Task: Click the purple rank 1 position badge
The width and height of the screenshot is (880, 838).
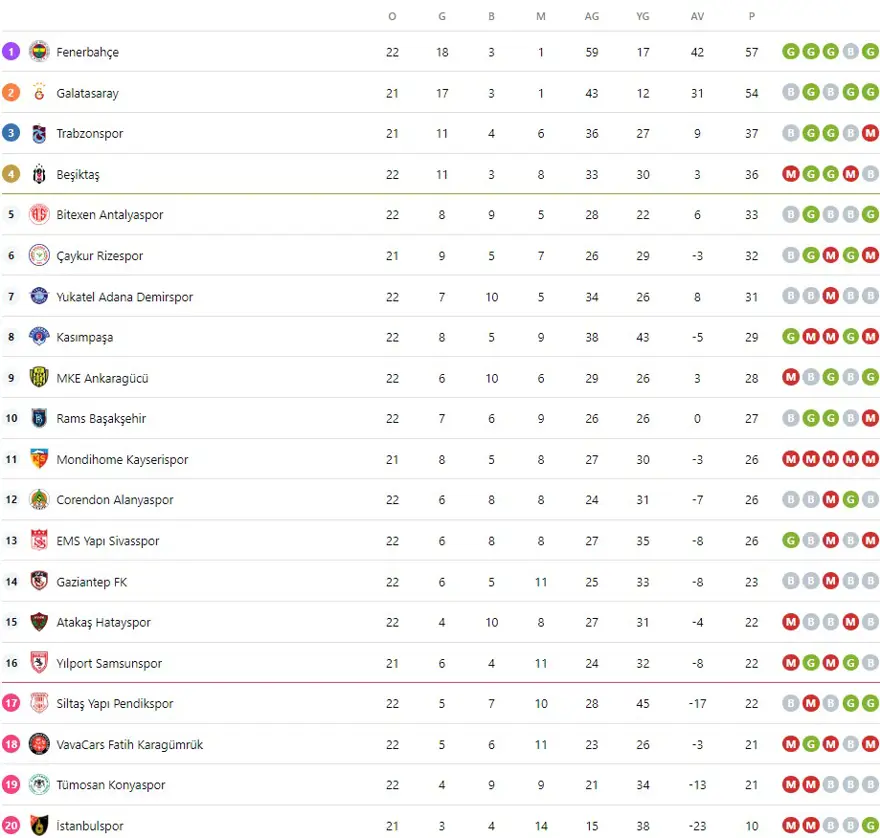Action: [x=11, y=51]
